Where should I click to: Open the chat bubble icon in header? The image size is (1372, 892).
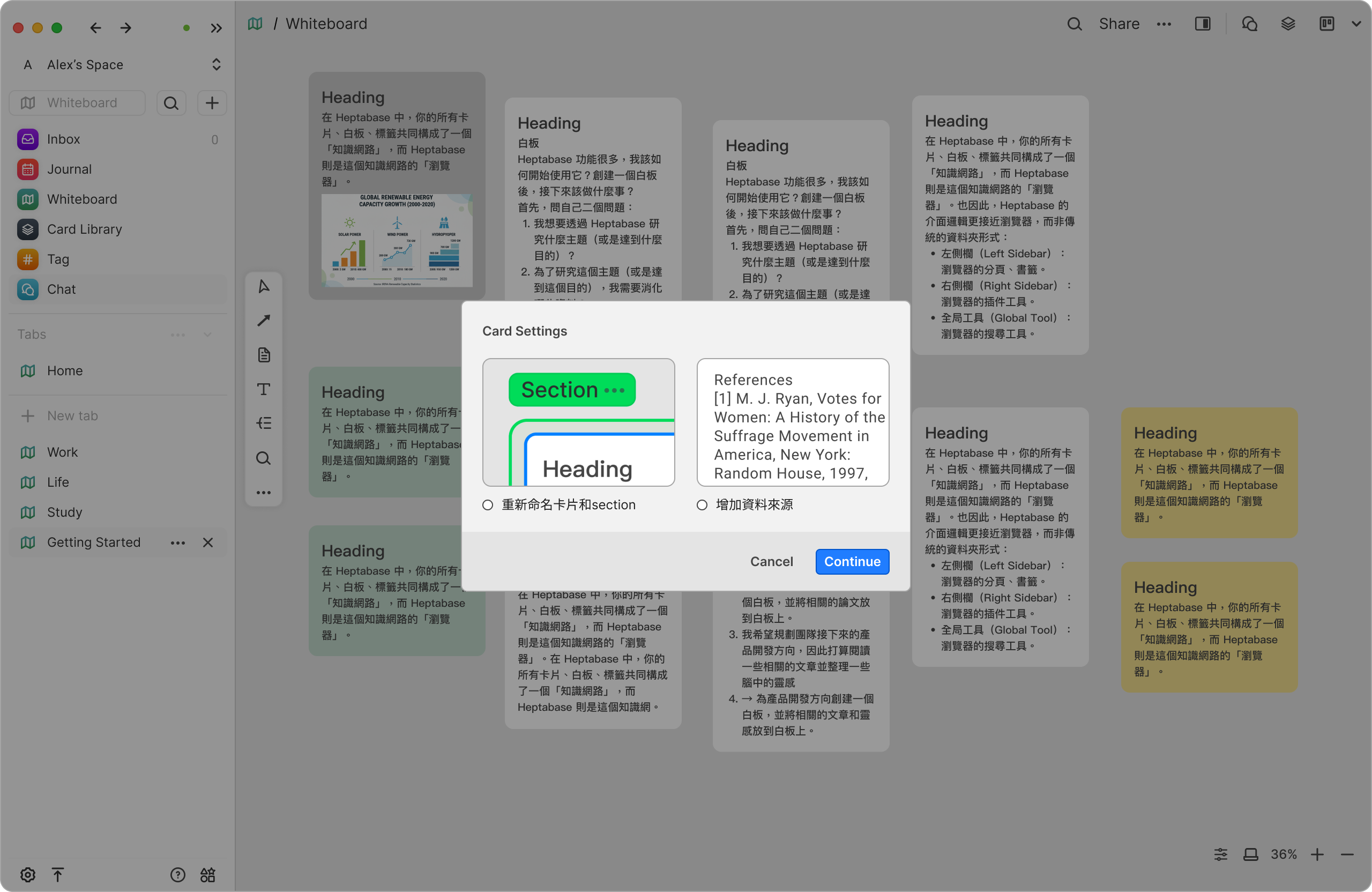[1249, 24]
